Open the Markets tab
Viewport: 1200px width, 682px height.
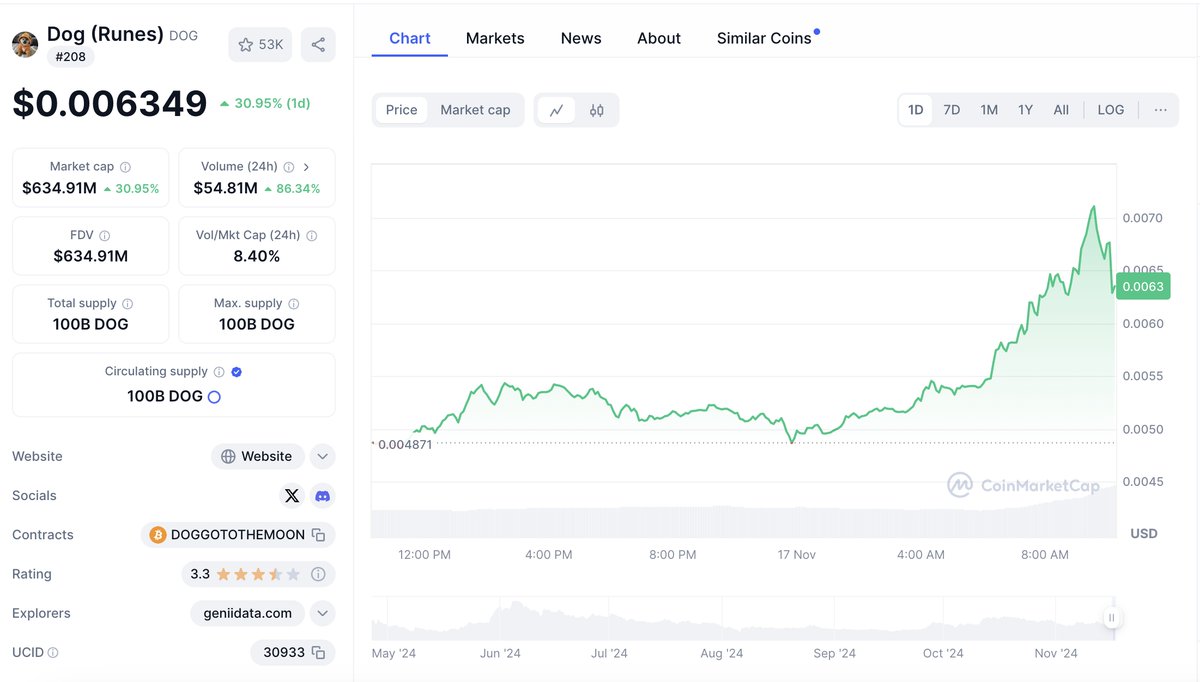click(495, 38)
